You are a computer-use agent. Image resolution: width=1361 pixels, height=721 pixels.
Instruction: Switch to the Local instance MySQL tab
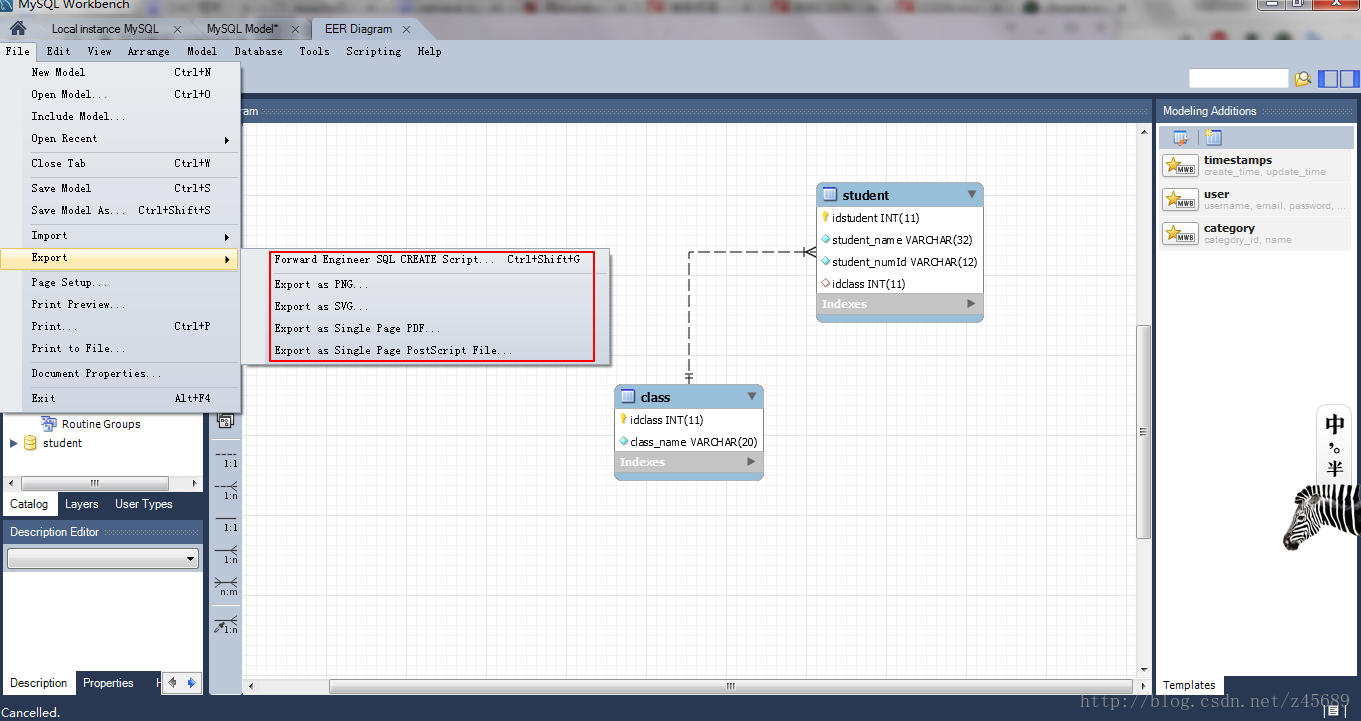pyautogui.click(x=105, y=29)
